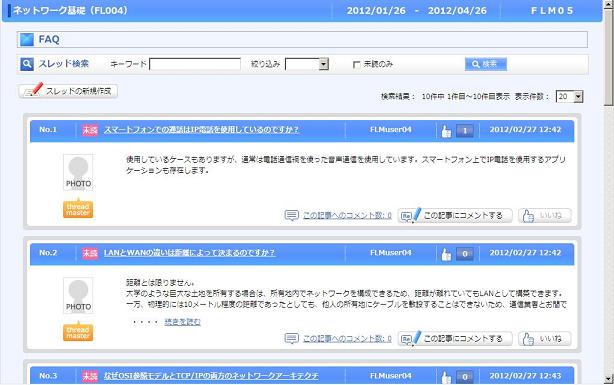
Task: Toggle the unread-only checkbox
Action: tap(356, 65)
